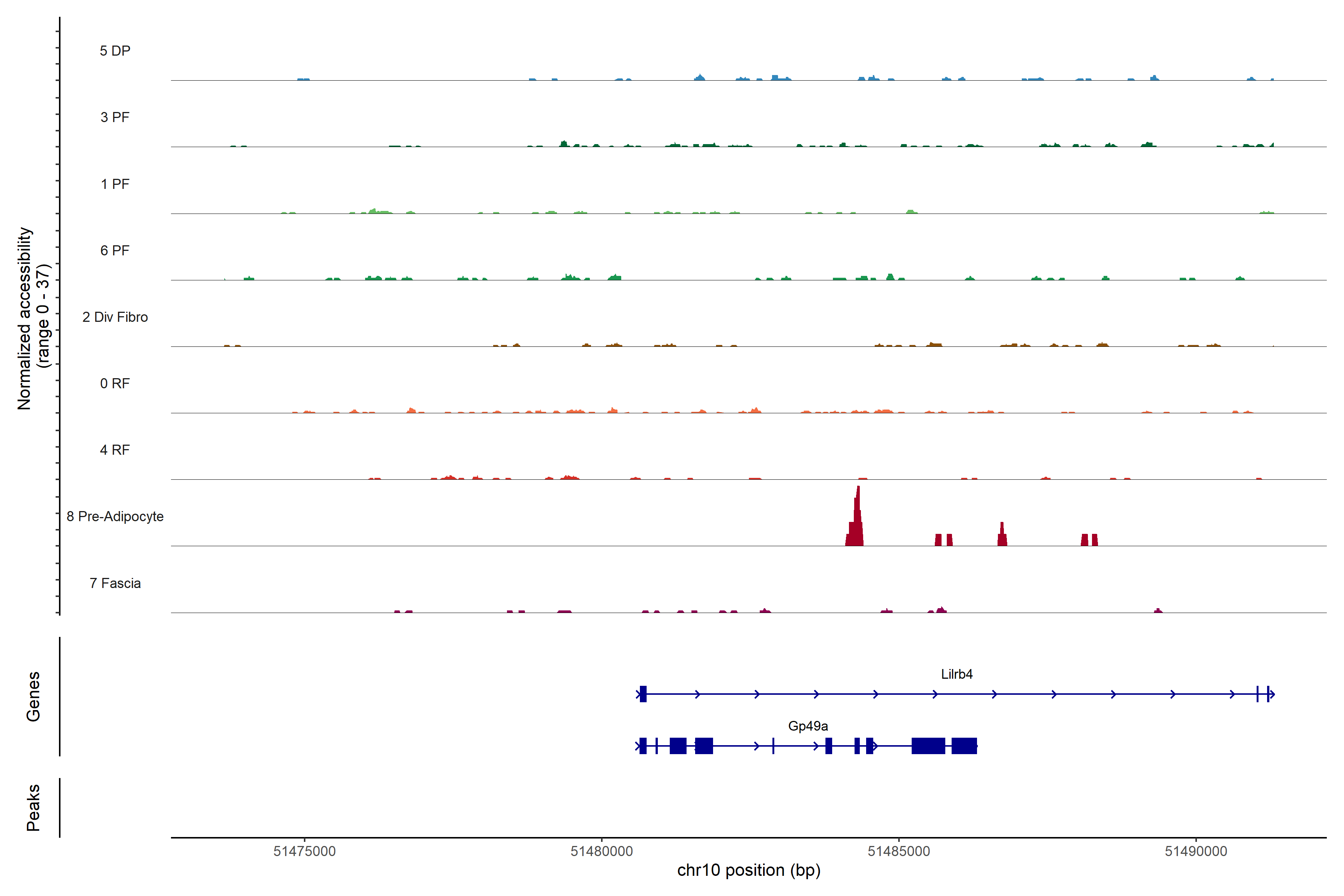The image size is (1344, 896).
Task: Select the 4 RF track label
Action: pos(115,450)
